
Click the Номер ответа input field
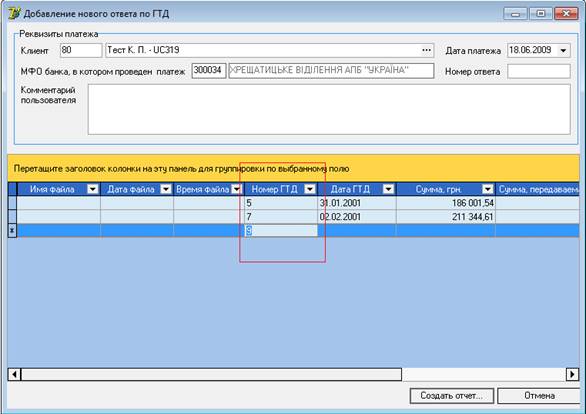(539, 71)
